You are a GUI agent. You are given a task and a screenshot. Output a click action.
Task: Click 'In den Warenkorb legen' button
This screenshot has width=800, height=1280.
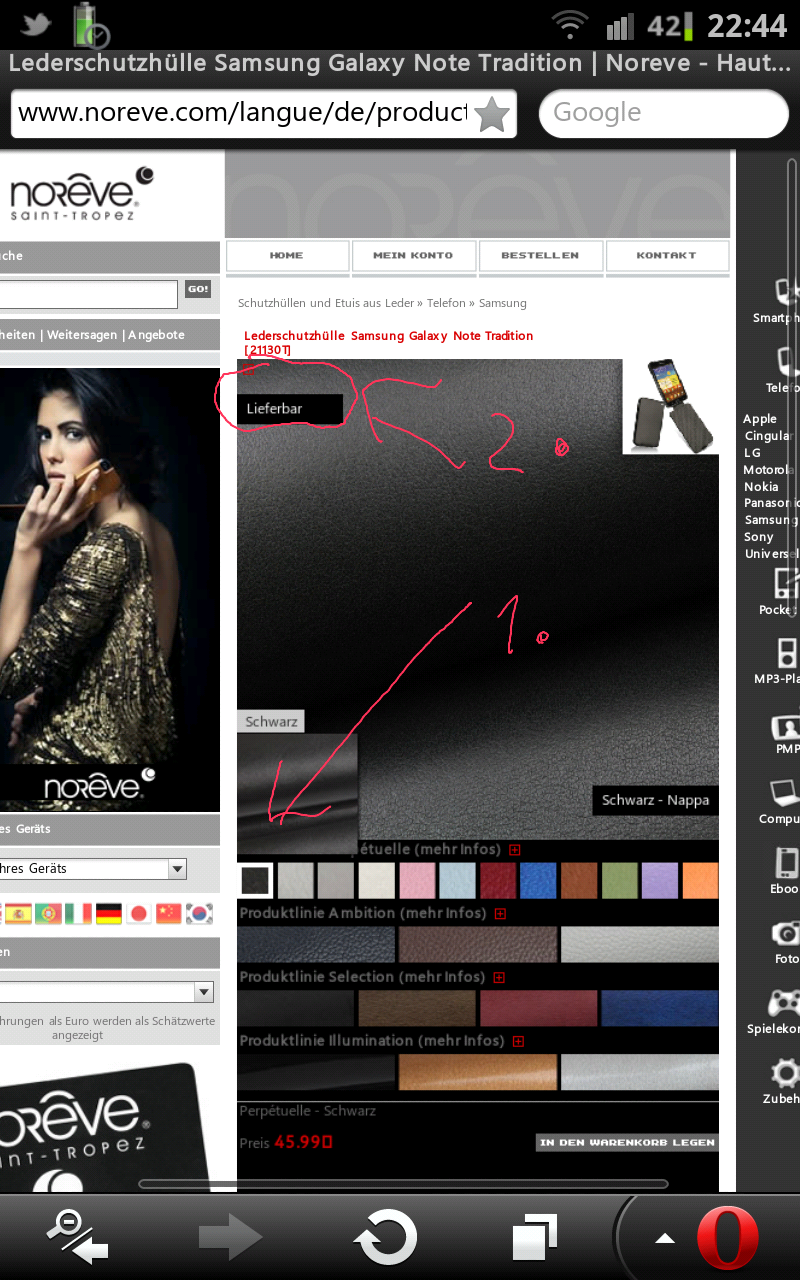point(627,1142)
